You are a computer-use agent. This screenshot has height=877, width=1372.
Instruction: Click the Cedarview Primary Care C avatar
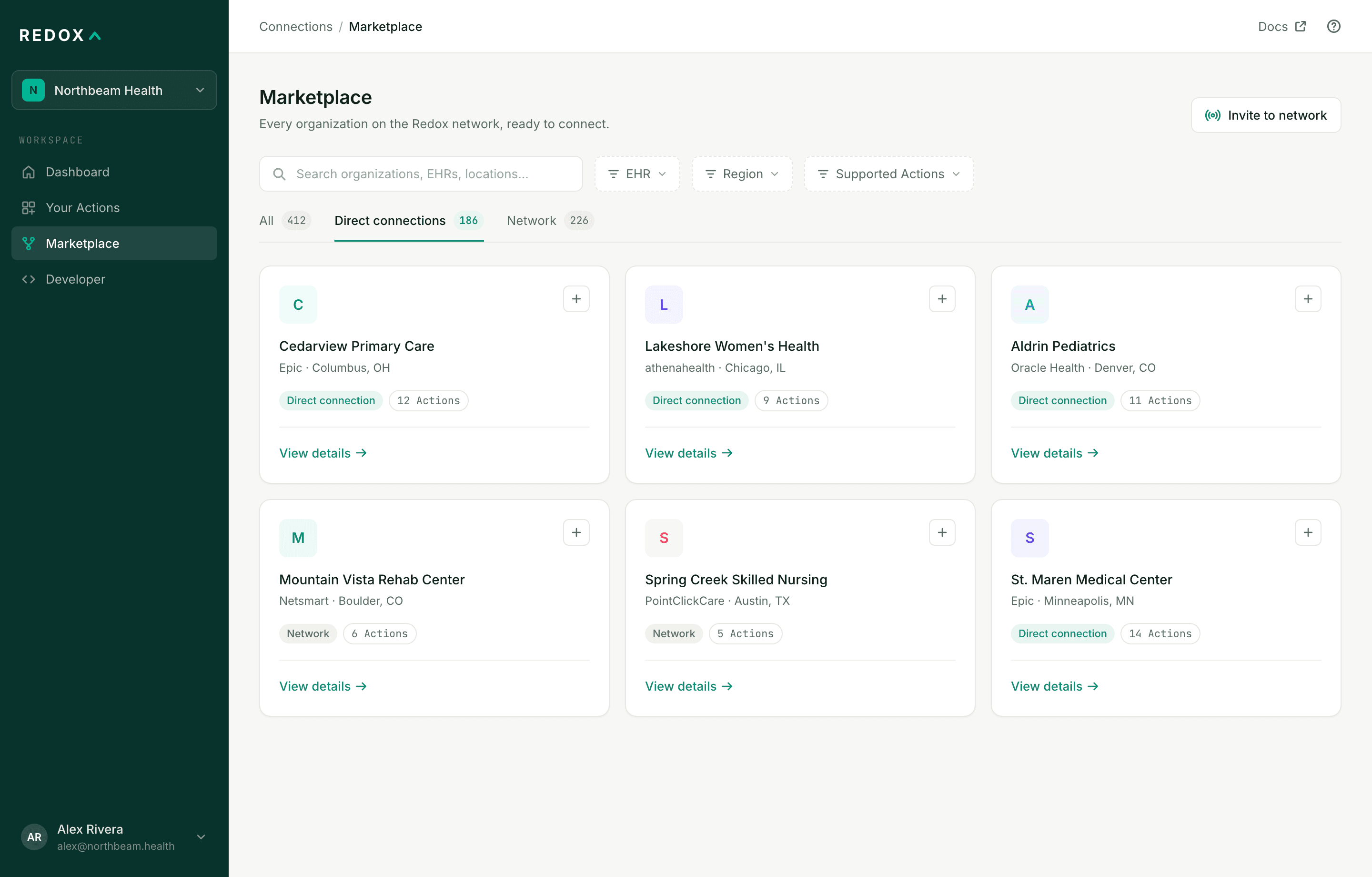(x=298, y=305)
